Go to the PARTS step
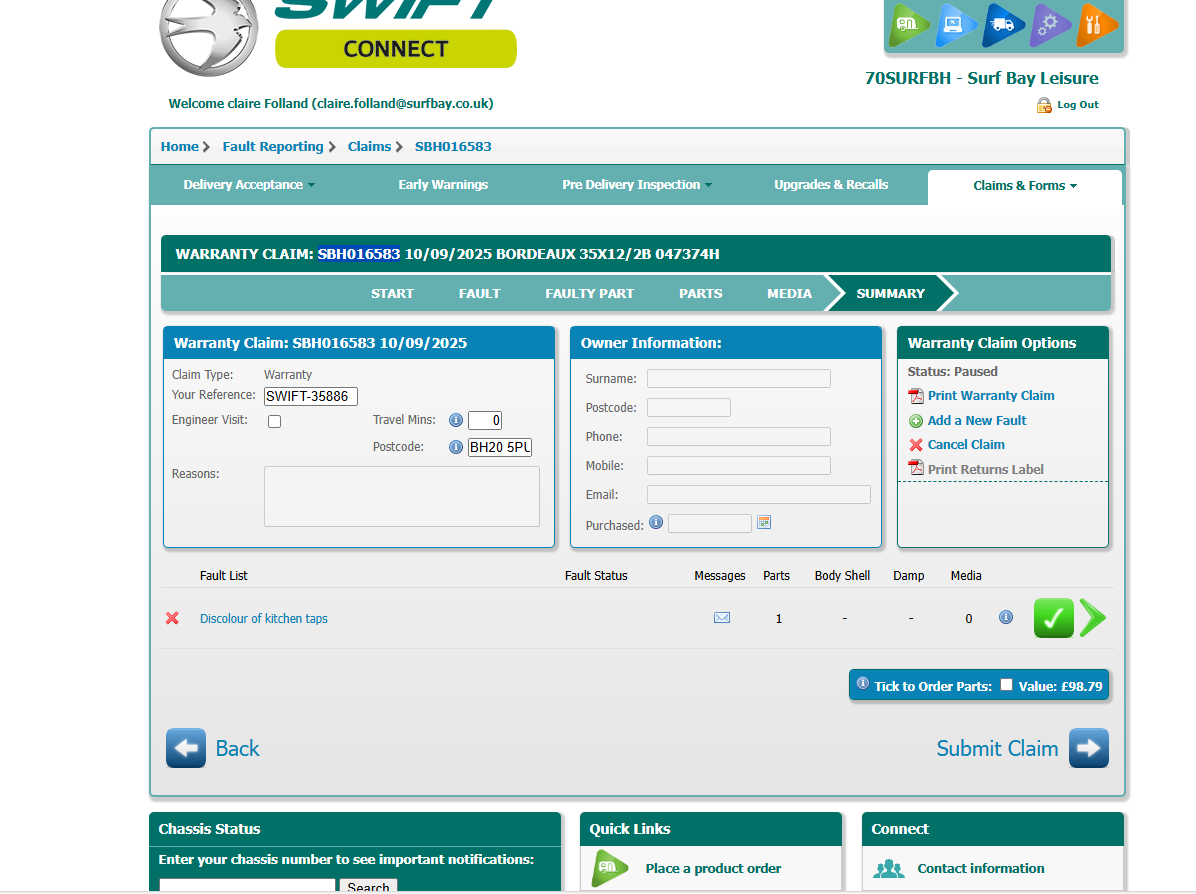 (x=700, y=294)
